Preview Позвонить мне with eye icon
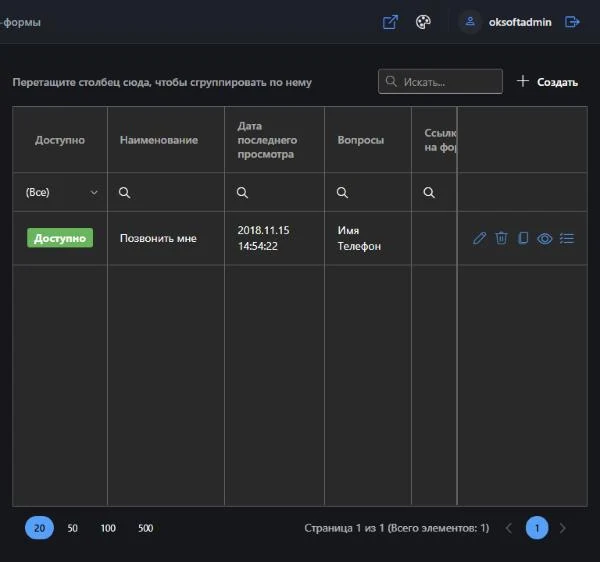600x562 pixels. click(x=545, y=239)
